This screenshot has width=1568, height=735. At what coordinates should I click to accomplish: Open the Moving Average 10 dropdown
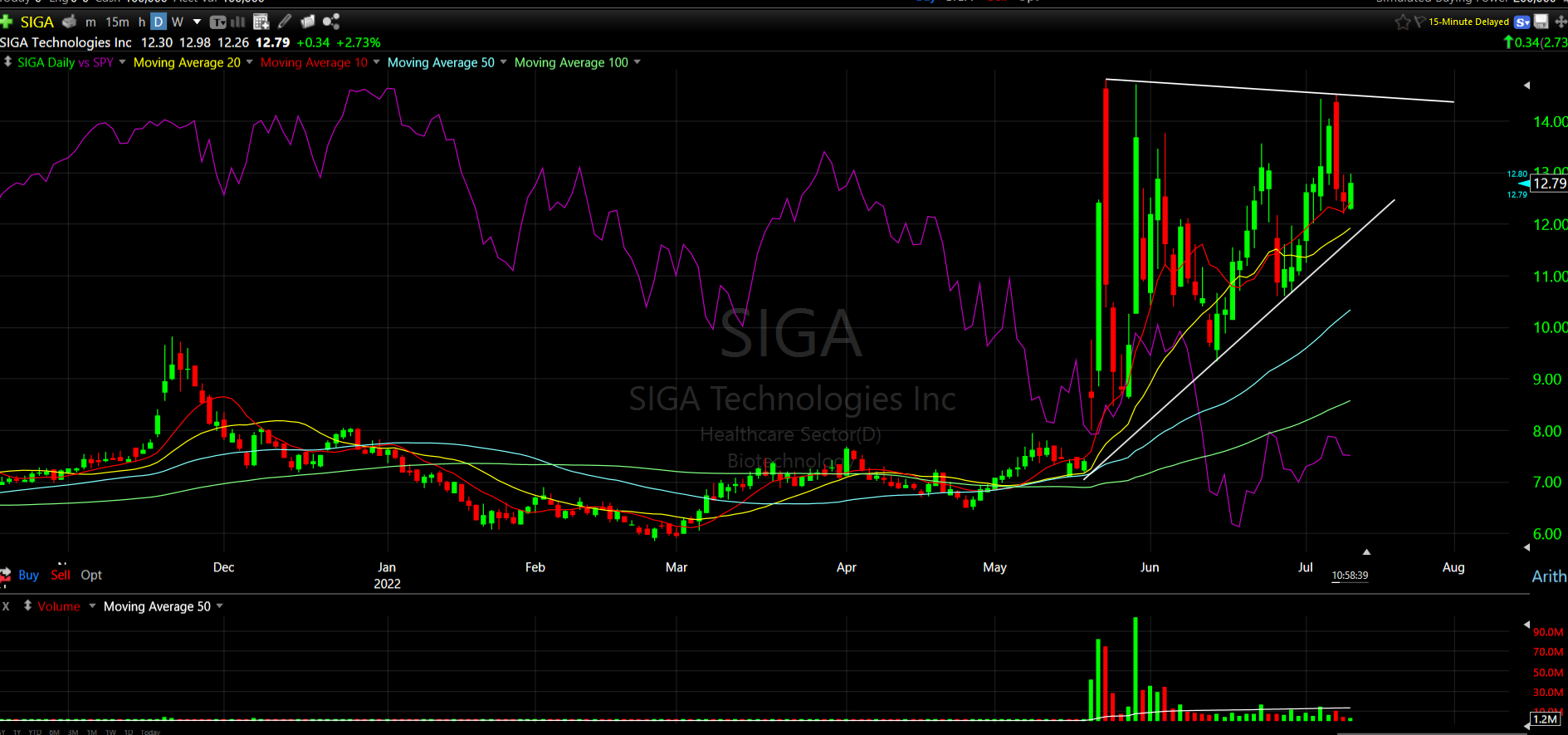(x=376, y=62)
